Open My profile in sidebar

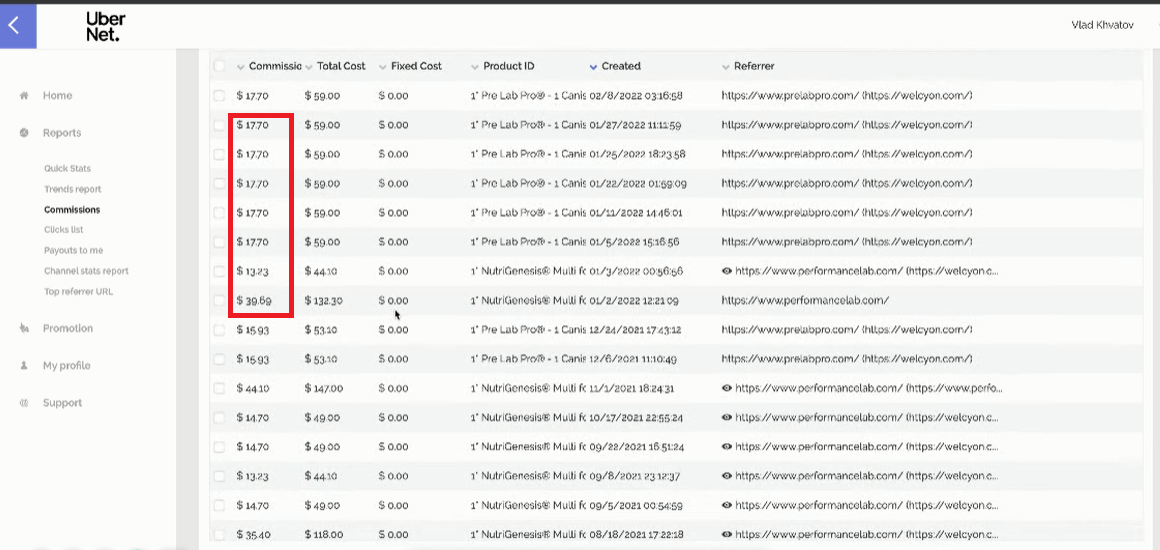click(67, 366)
